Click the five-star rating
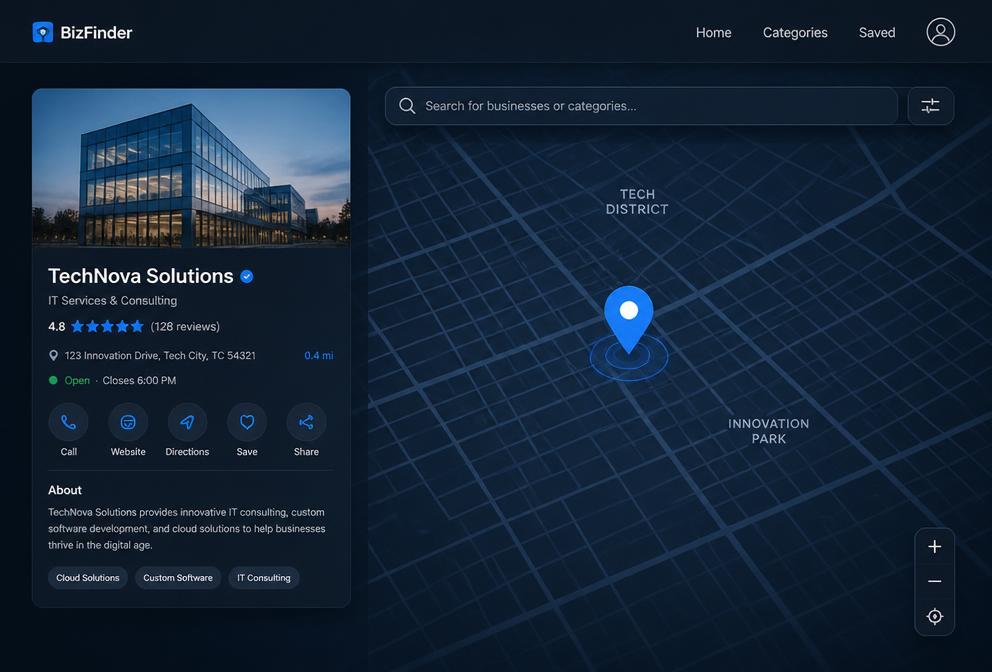 (x=107, y=327)
